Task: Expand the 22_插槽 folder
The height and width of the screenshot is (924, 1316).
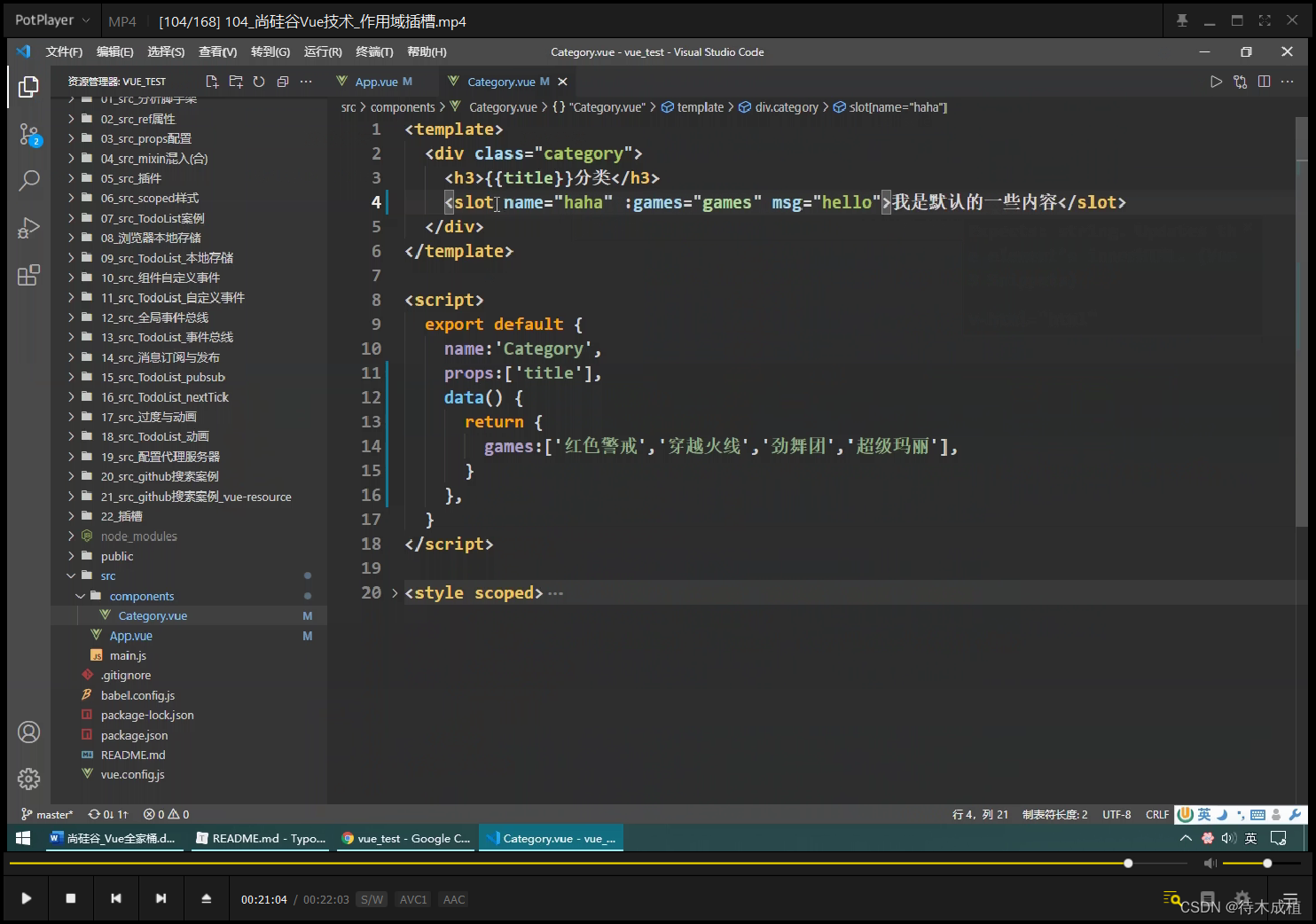Action: (71, 516)
